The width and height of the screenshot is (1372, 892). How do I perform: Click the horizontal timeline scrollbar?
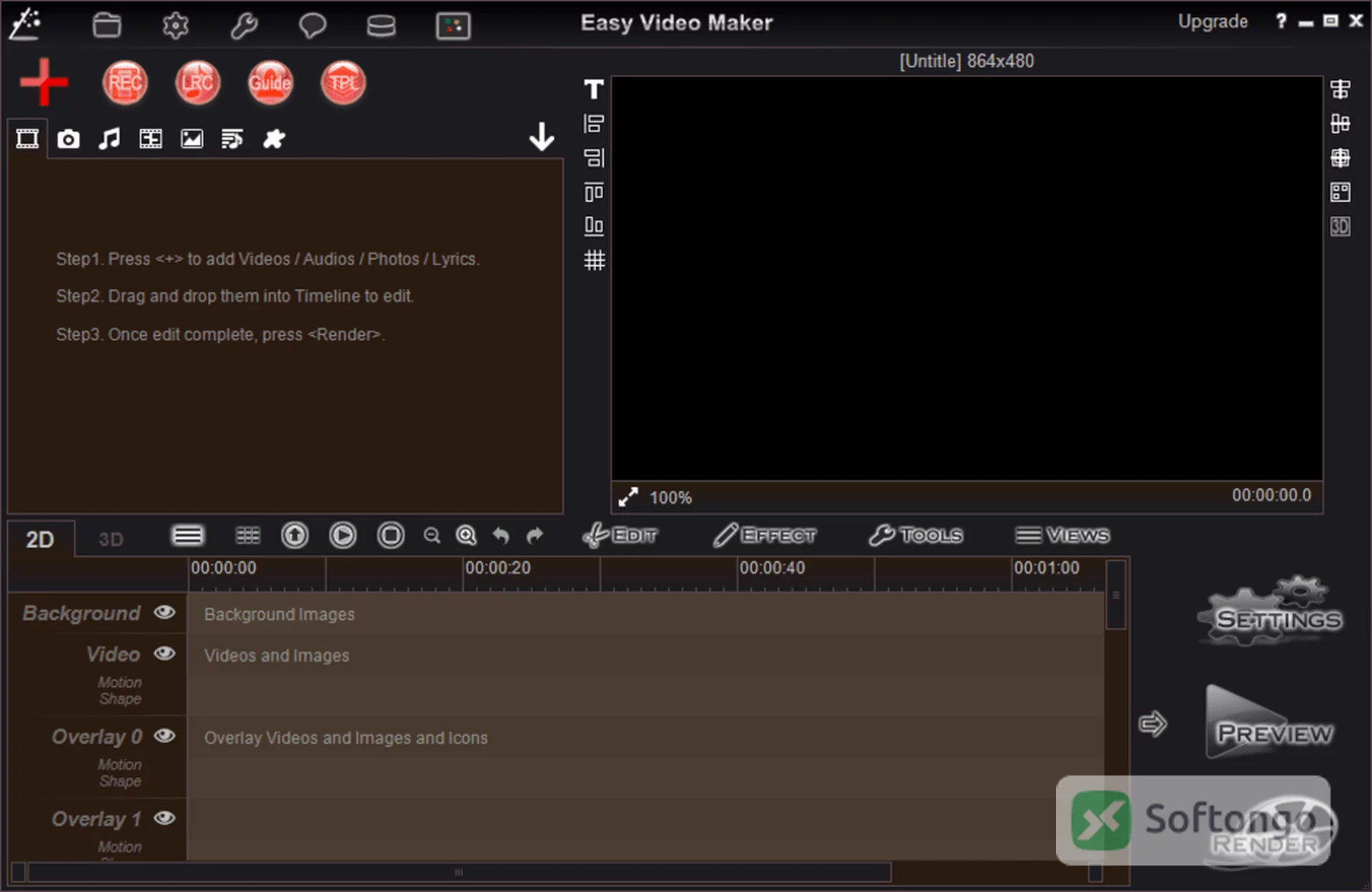(459, 872)
